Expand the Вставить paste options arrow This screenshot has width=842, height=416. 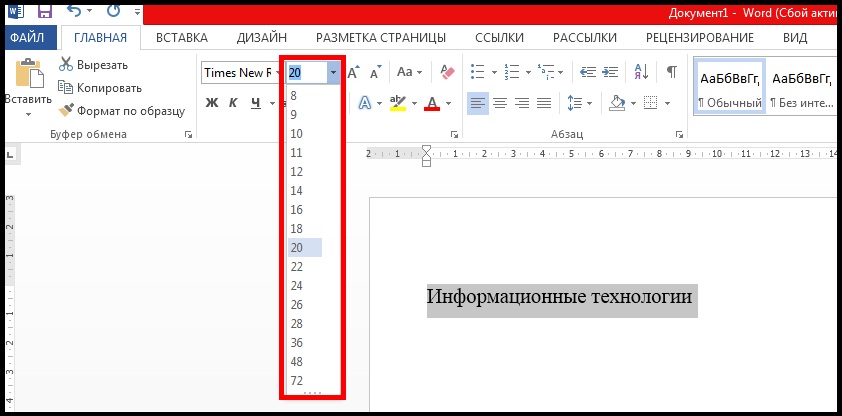point(28,114)
